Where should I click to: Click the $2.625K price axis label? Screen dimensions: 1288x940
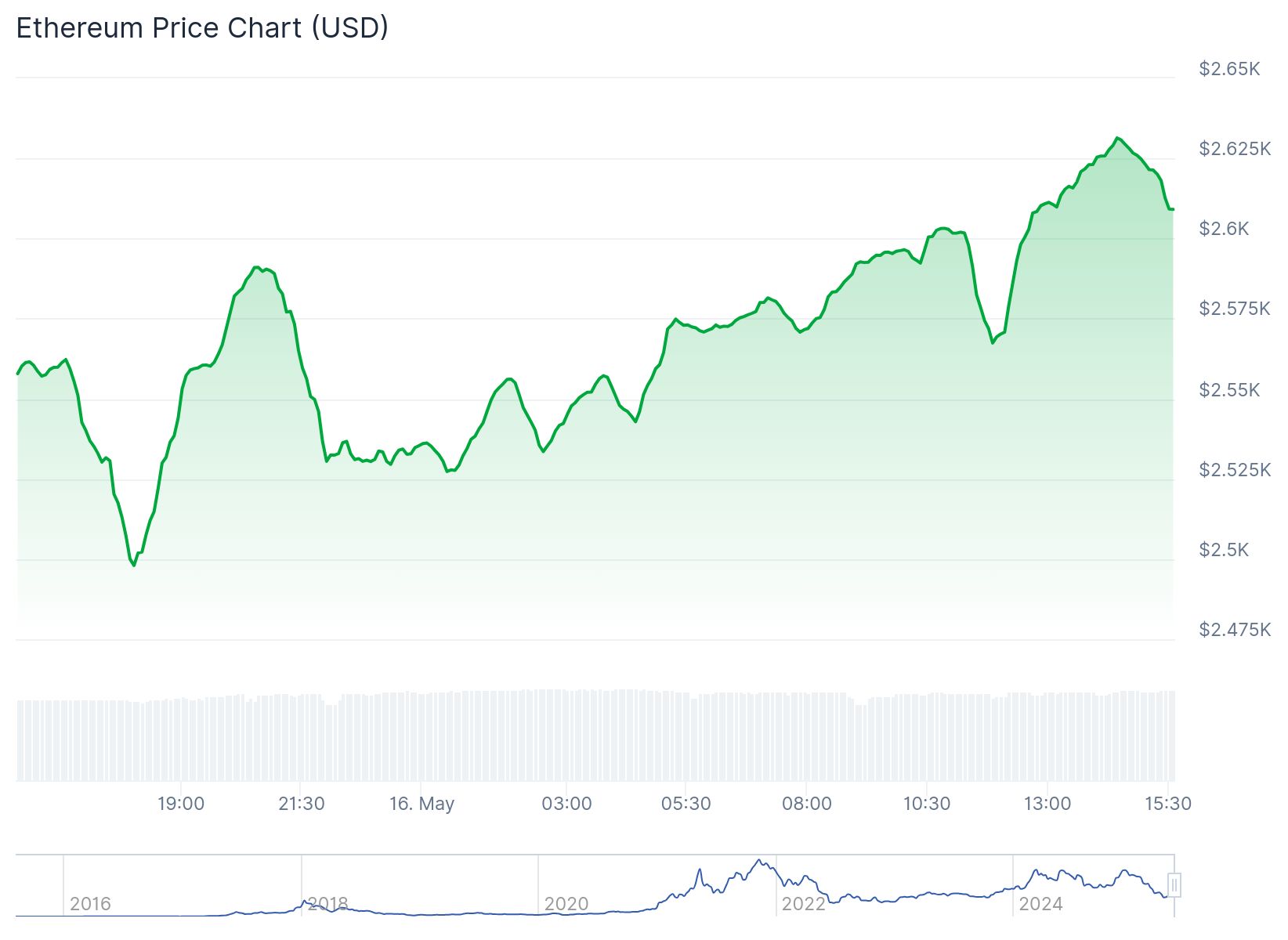click(1235, 149)
